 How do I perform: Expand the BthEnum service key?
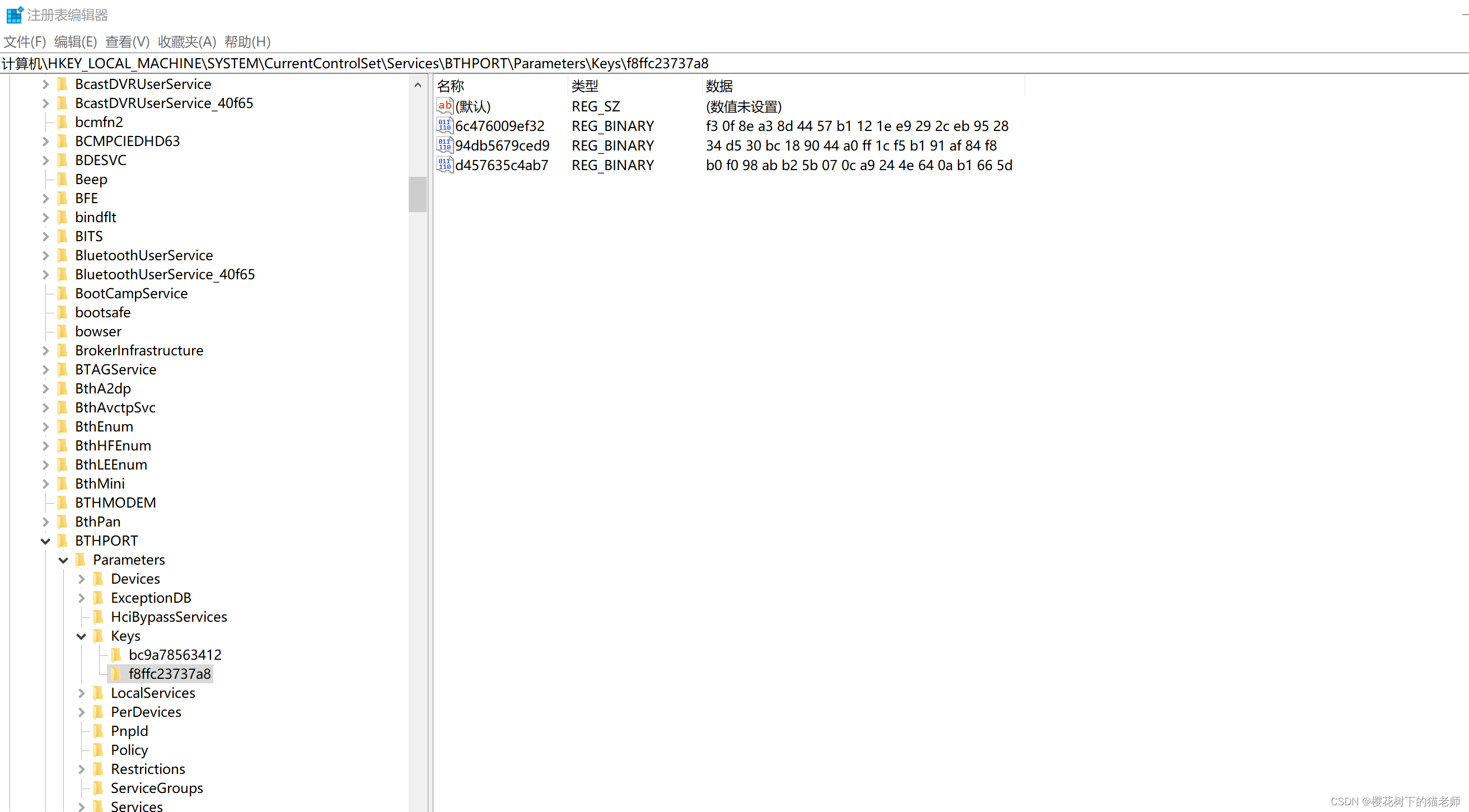tap(45, 426)
